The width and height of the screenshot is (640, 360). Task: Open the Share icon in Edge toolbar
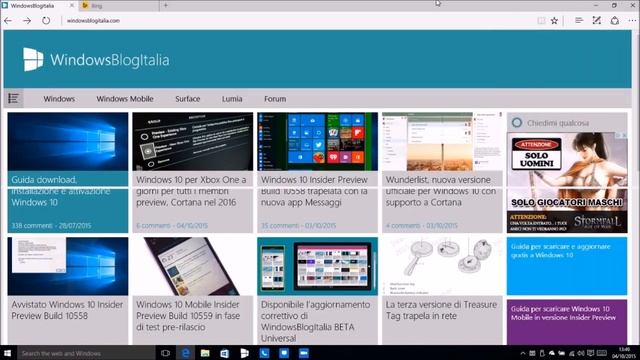coord(615,20)
